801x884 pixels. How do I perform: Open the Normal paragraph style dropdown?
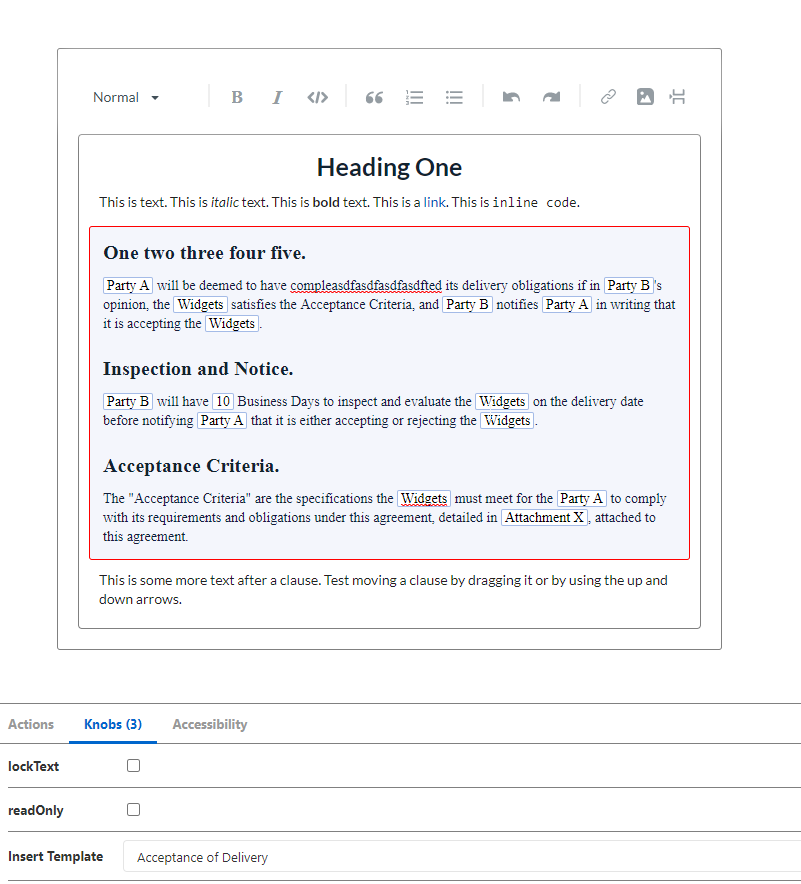coord(124,97)
